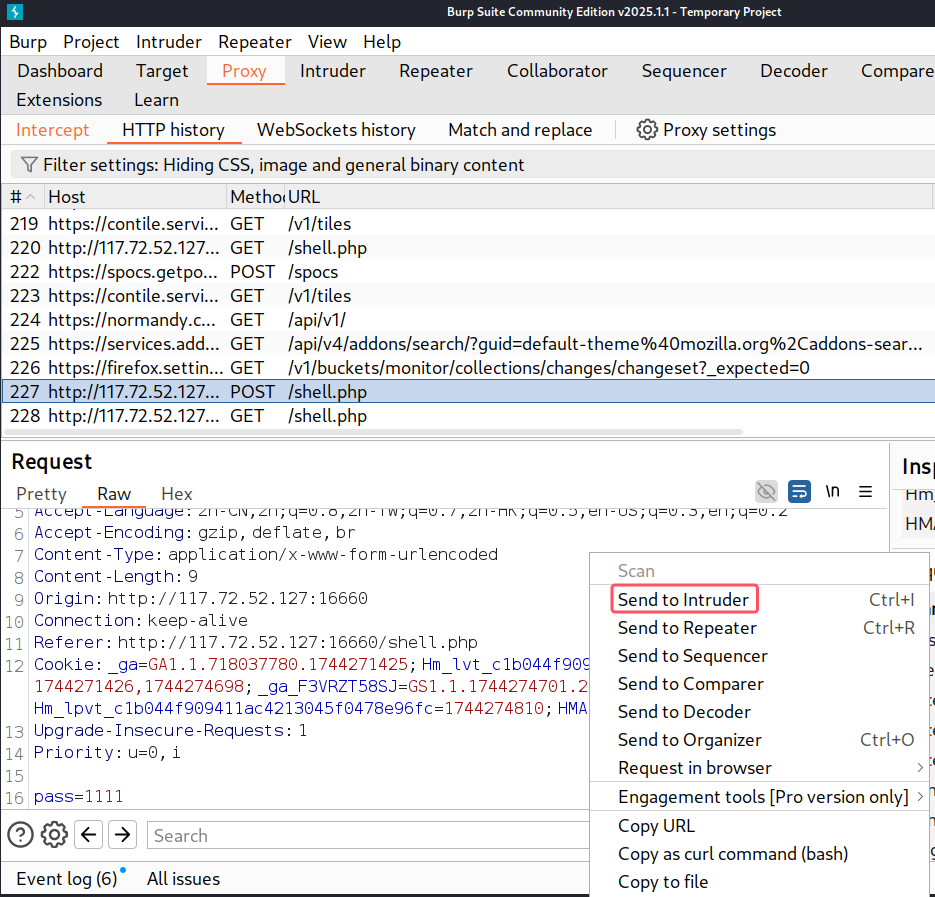
Task: Select Copy as curl command (bash)
Action: coord(758,853)
